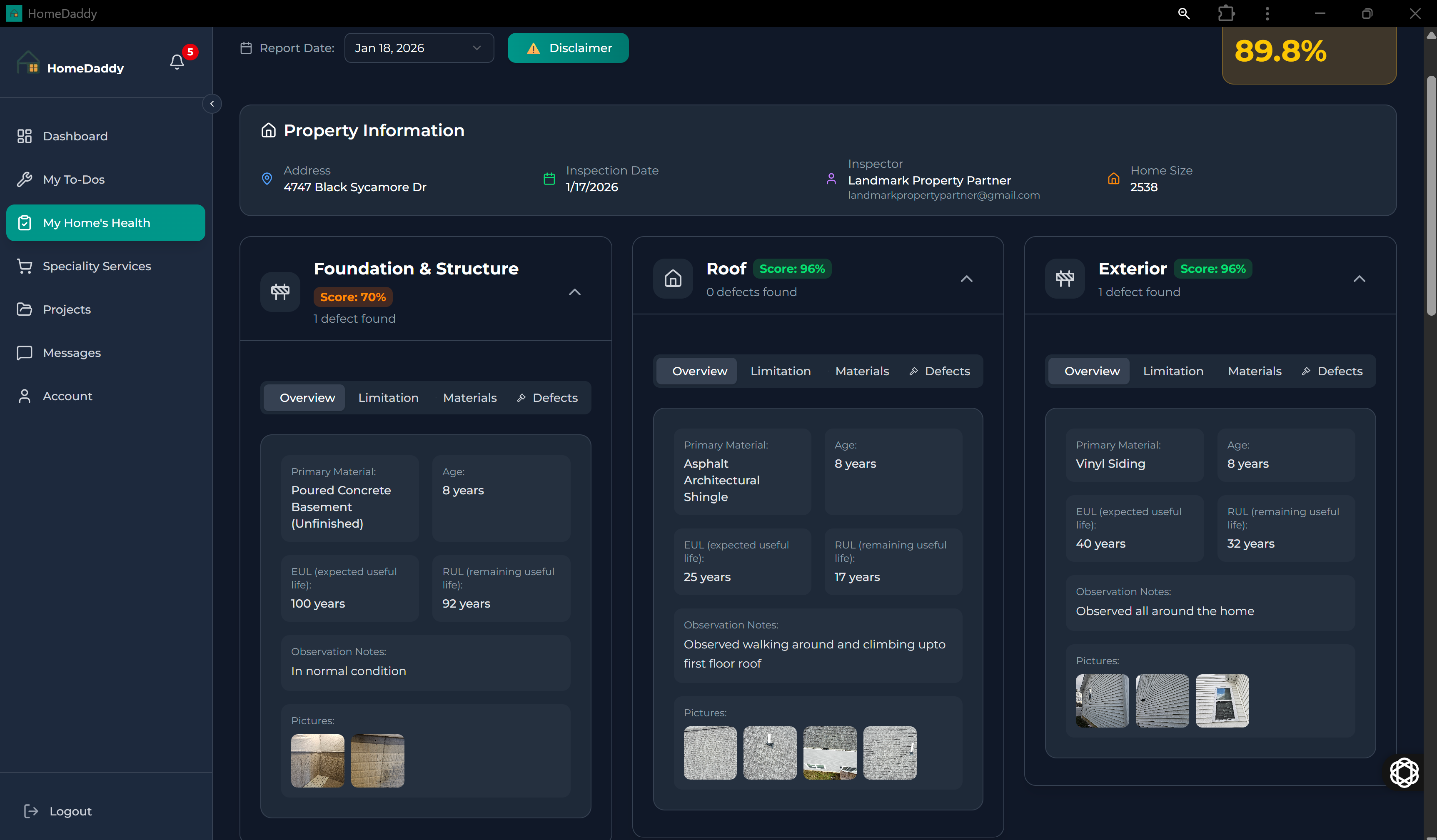Viewport: 1437px width, 840px height.
Task: Click the search magnifier icon in the title bar
Action: coord(1184,13)
